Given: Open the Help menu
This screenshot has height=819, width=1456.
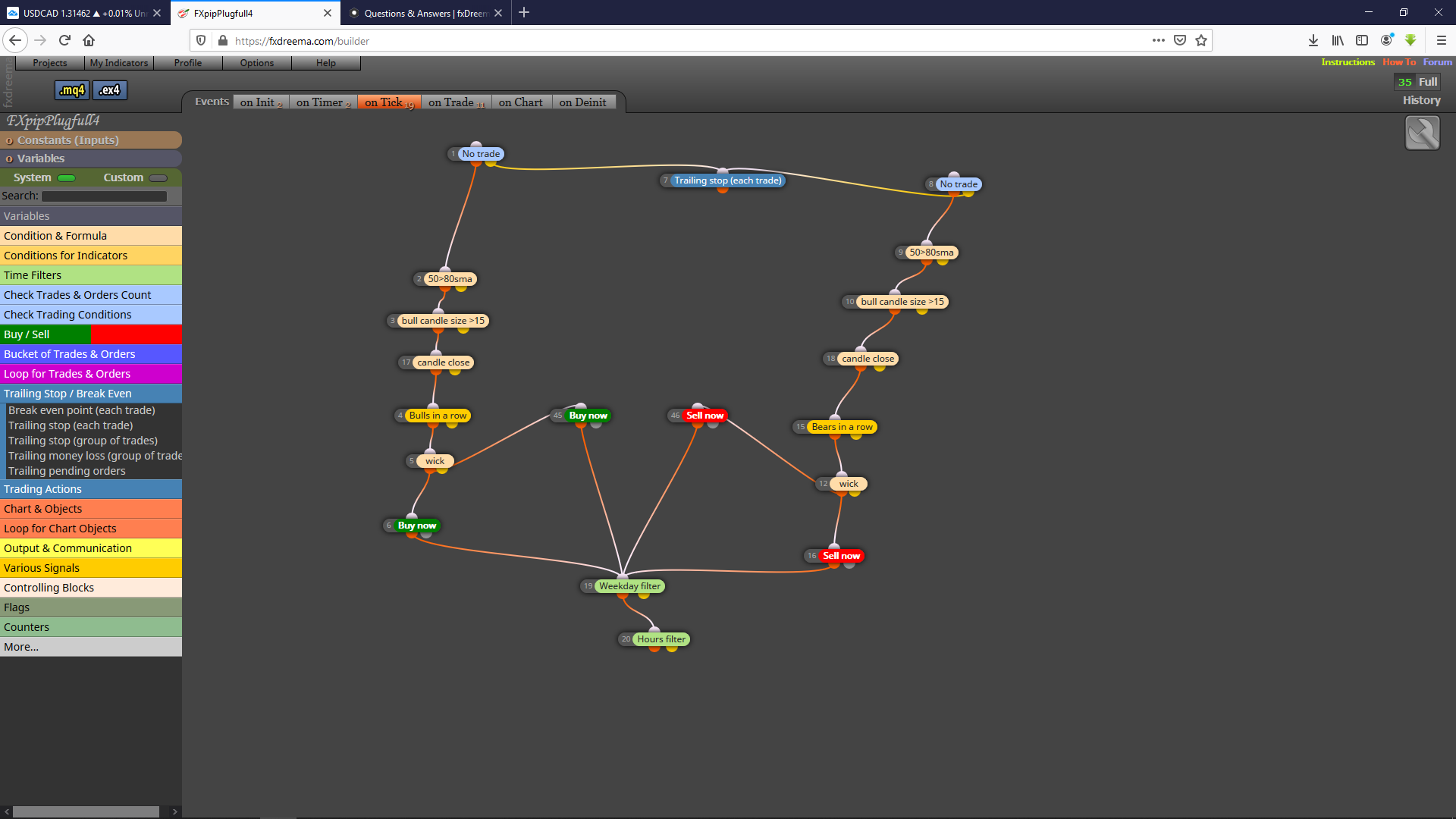Looking at the screenshot, I should point(326,63).
